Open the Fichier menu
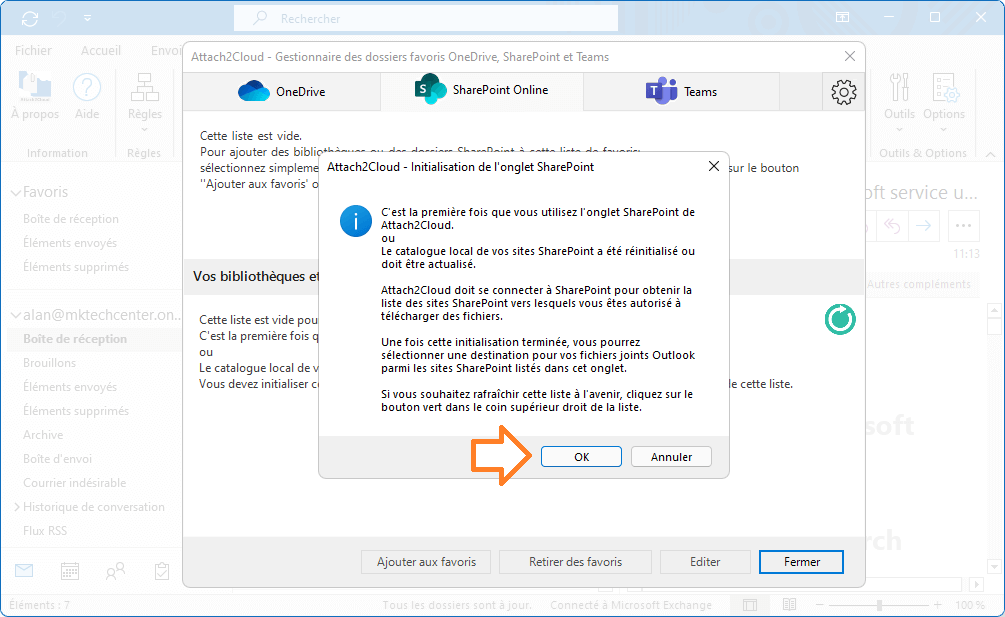 point(33,49)
